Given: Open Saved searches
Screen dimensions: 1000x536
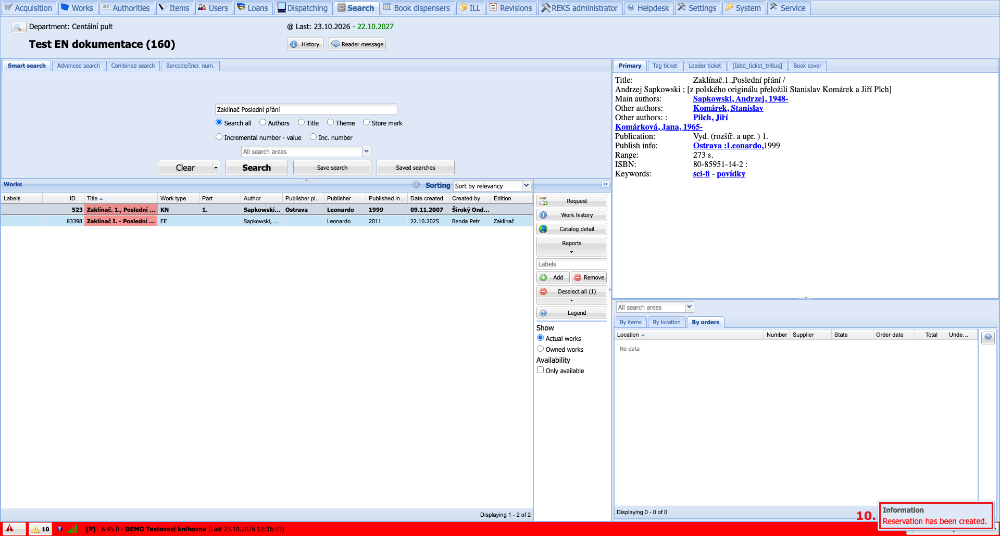Looking at the screenshot, I should 415,168.
